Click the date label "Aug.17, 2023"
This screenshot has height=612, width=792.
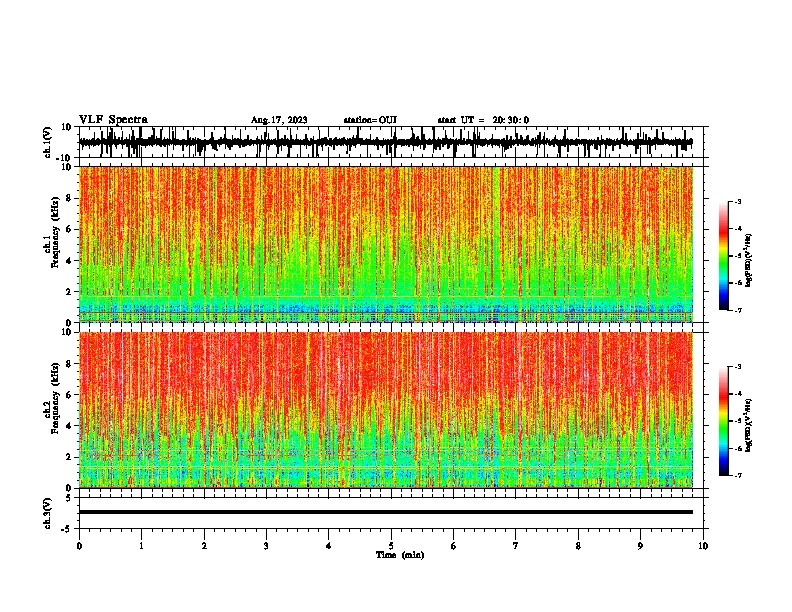click(279, 120)
